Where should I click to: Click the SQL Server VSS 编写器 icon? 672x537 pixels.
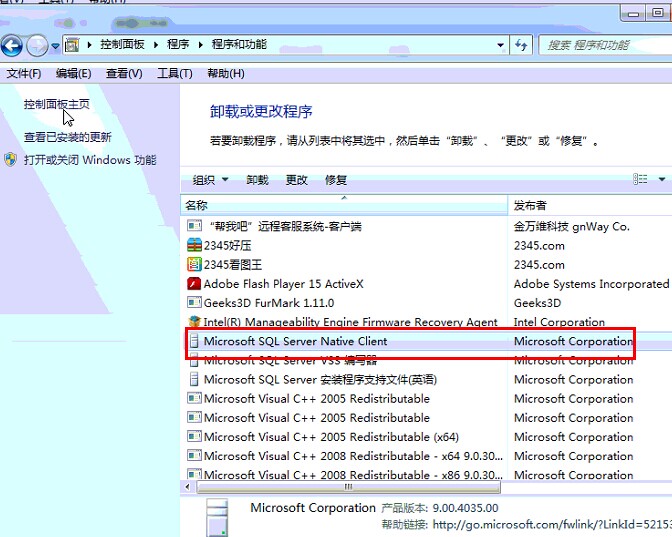pos(194,360)
